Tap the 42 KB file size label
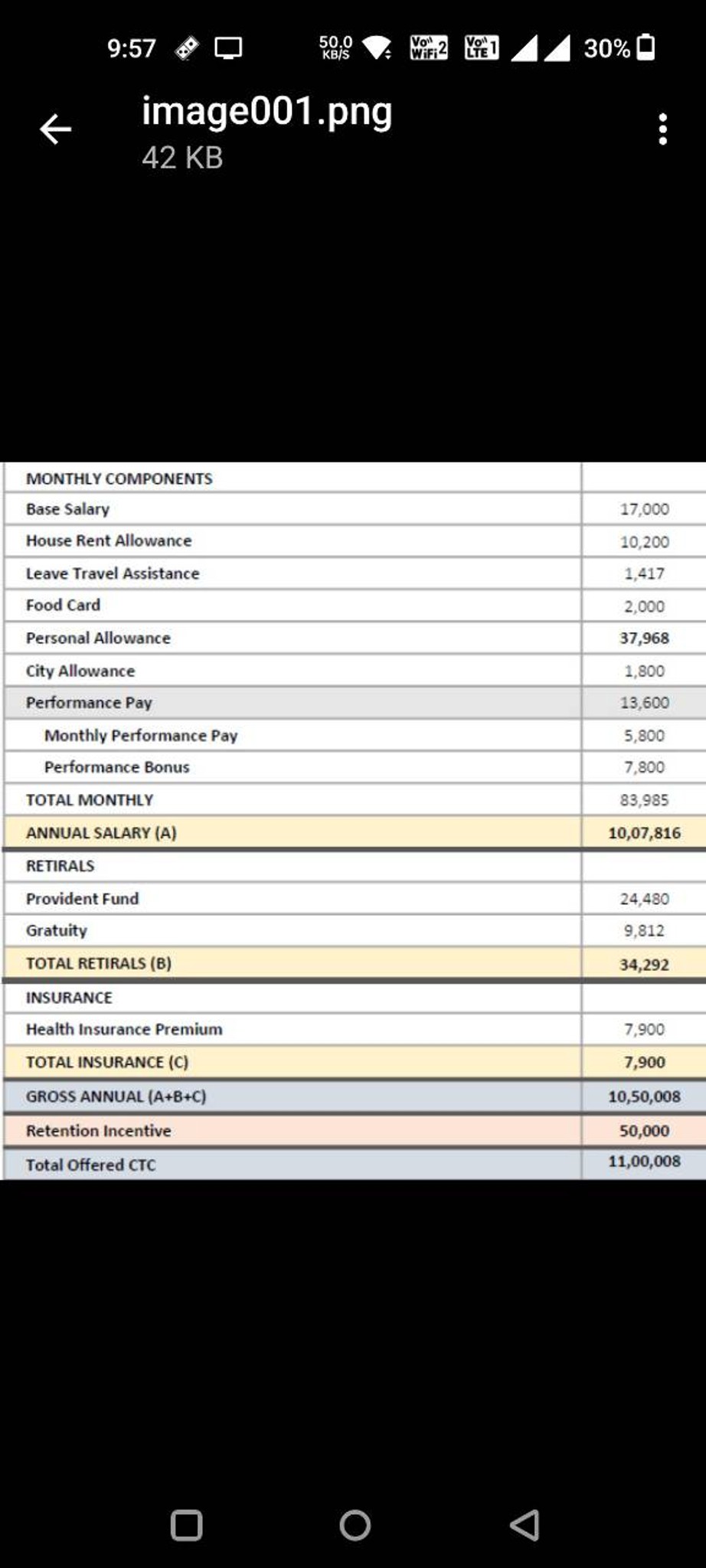The height and width of the screenshot is (1568, 706). 182,158
